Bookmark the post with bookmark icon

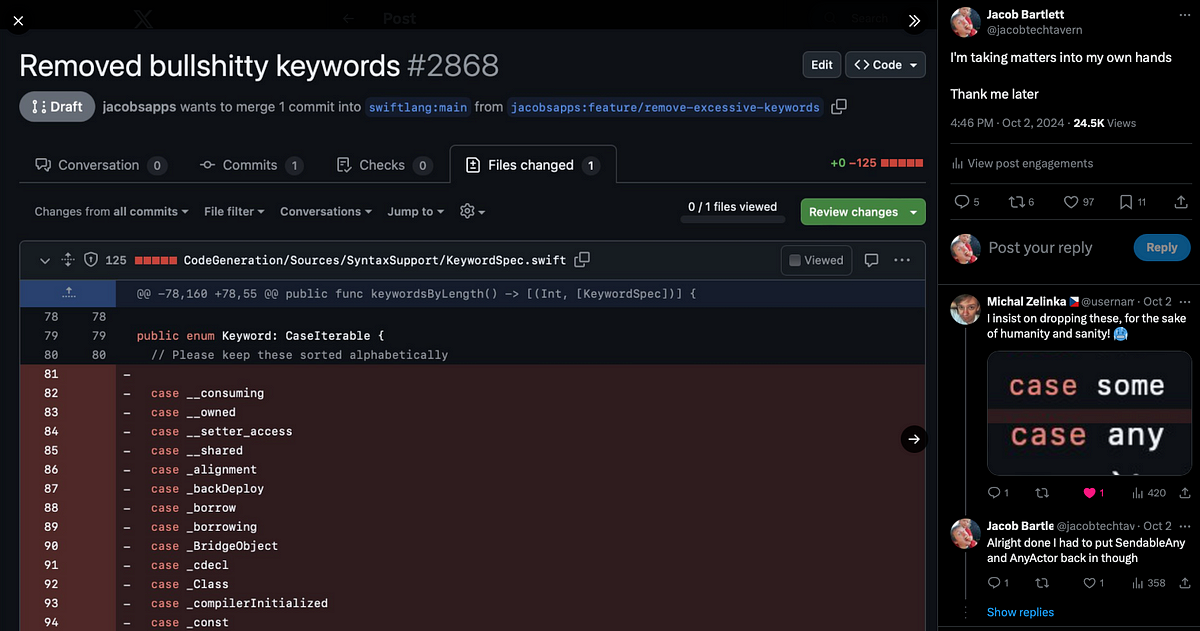(x=1126, y=202)
